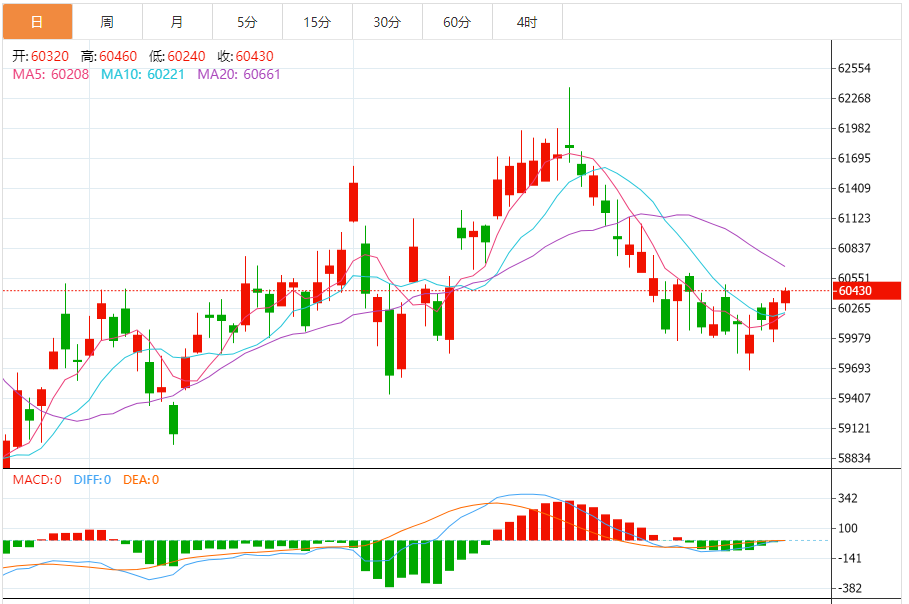Click the 59693 price axis label
The width and height of the screenshot is (909, 604).
point(855,368)
